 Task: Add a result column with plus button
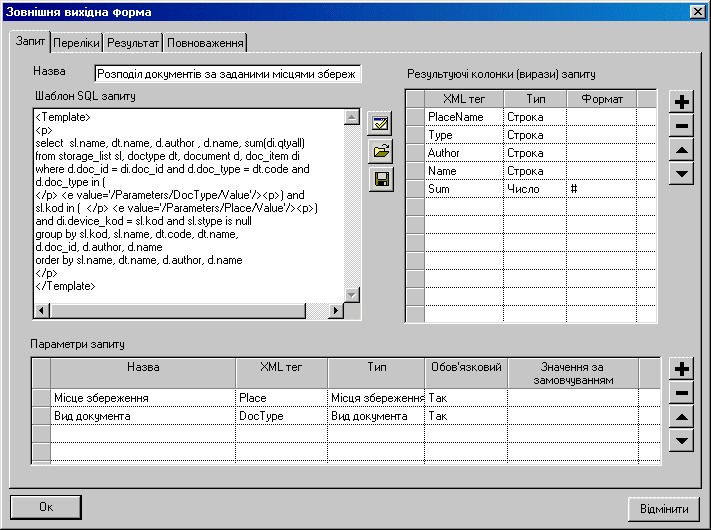click(x=681, y=102)
